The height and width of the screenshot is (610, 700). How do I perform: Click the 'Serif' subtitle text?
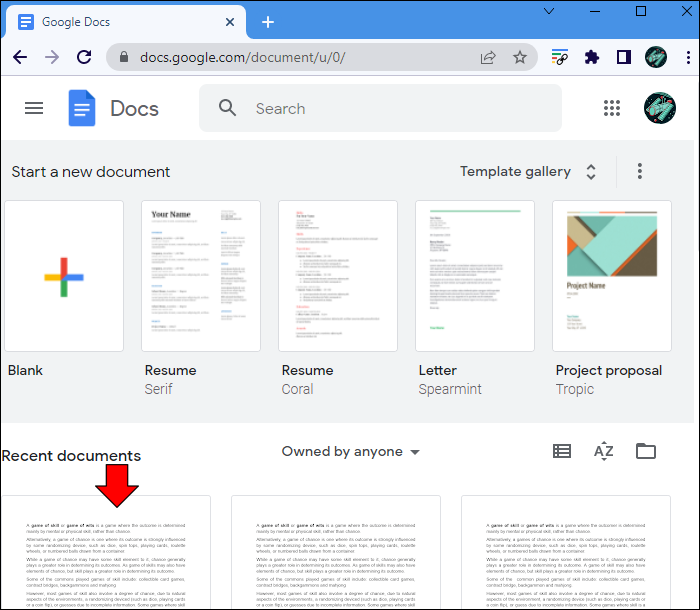pyautogui.click(x=158, y=389)
